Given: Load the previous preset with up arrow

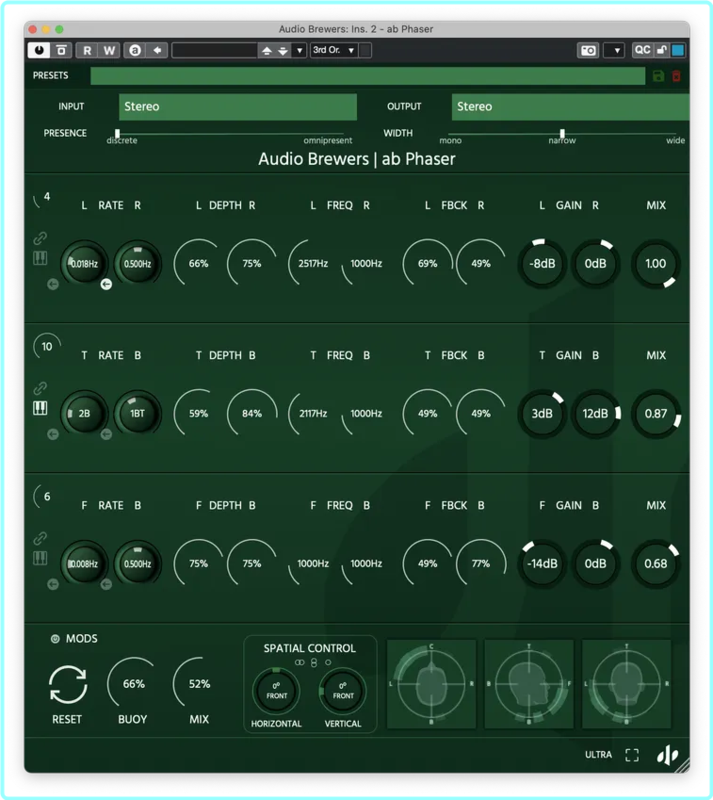Looking at the screenshot, I should click(x=266, y=51).
